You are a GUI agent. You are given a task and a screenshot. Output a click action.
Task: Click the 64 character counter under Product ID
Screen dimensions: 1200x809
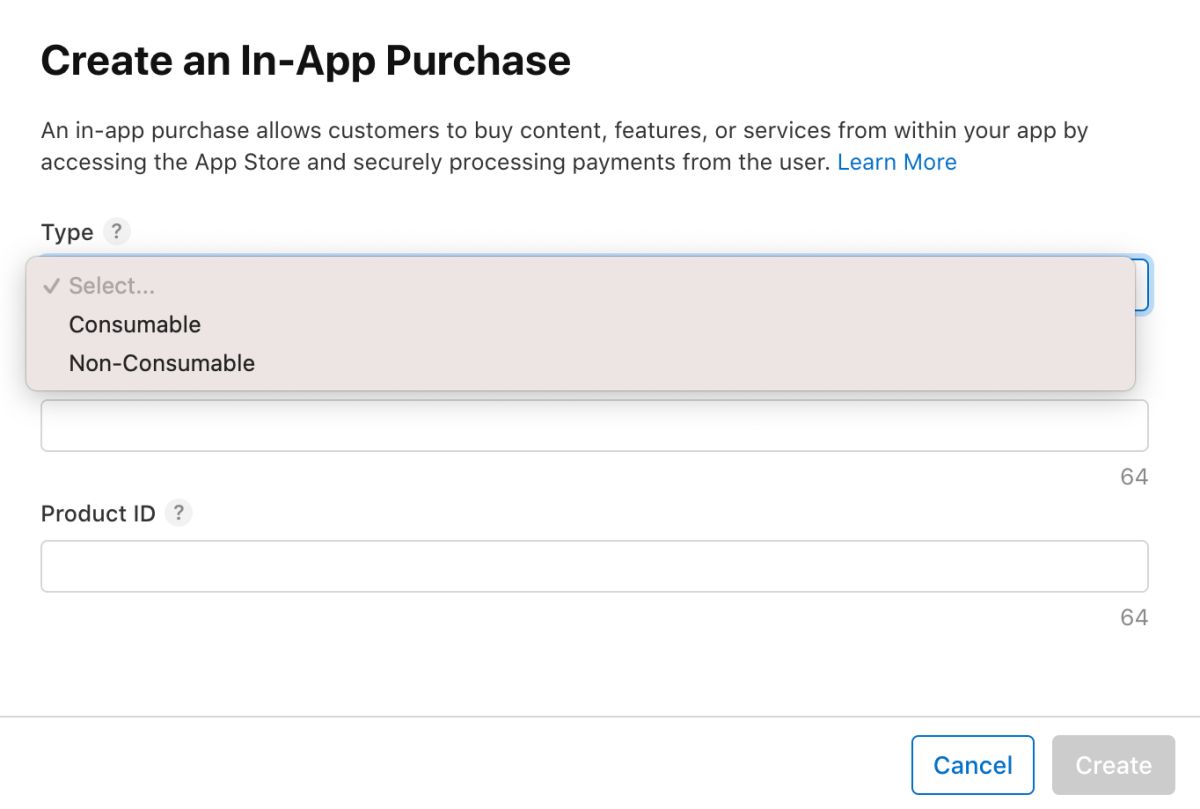pos(1134,617)
